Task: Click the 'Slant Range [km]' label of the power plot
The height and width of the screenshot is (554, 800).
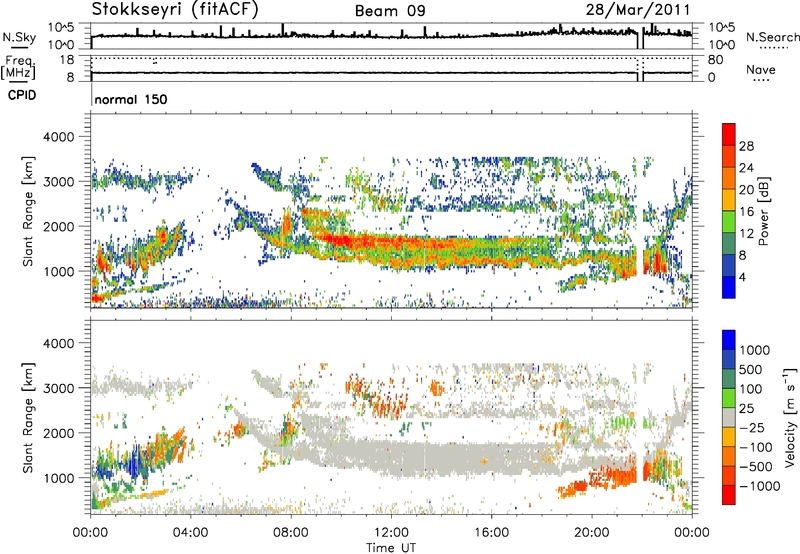Action: (28, 211)
